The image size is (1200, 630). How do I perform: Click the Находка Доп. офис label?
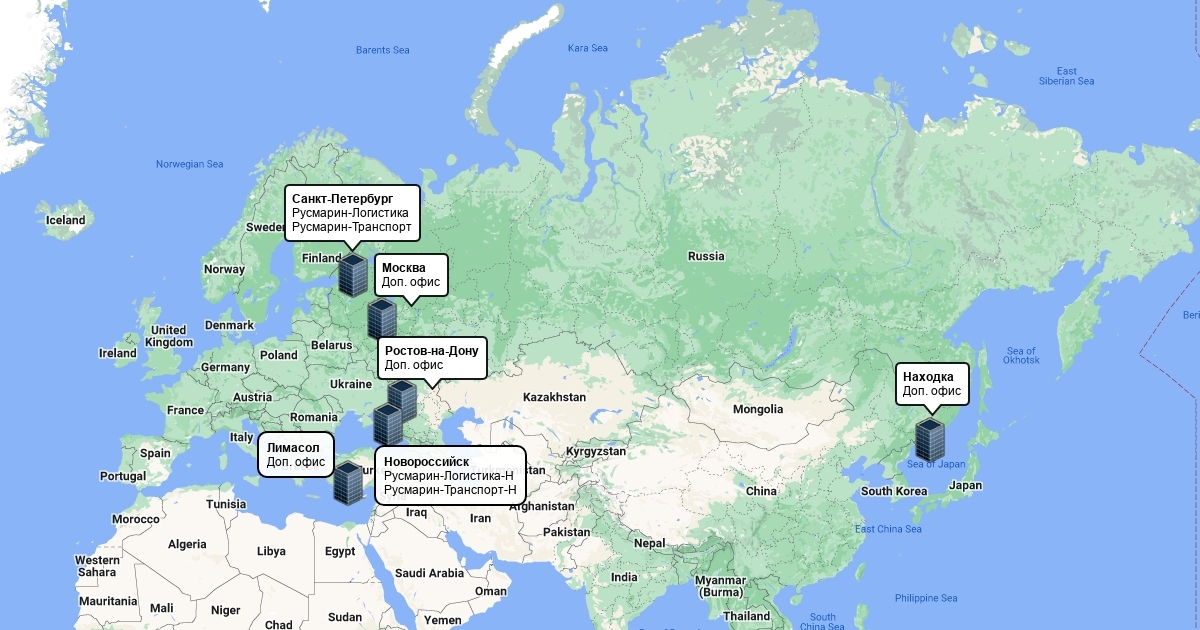[x=932, y=383]
